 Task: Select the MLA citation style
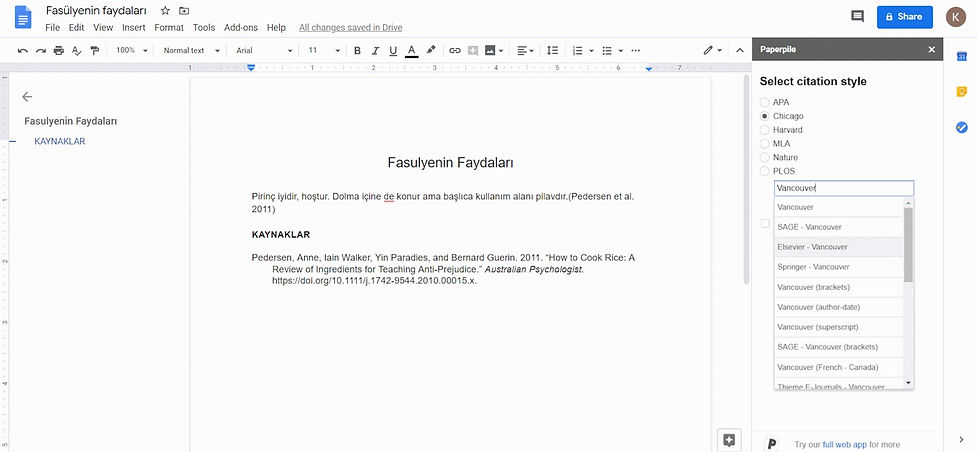tap(765, 143)
